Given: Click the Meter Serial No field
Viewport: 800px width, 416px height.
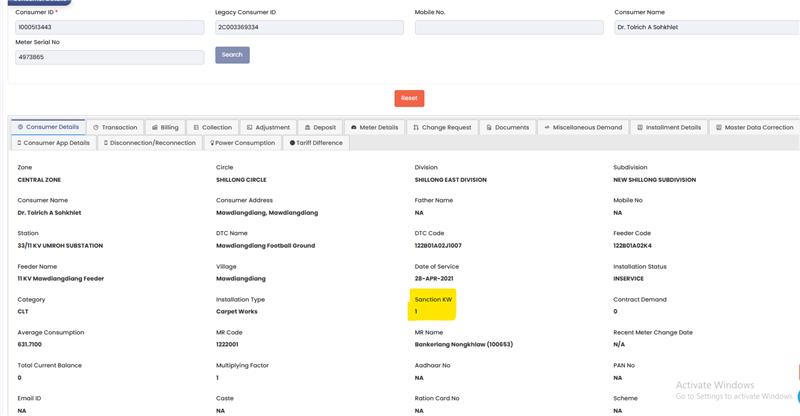Looking at the screenshot, I should [110, 57].
